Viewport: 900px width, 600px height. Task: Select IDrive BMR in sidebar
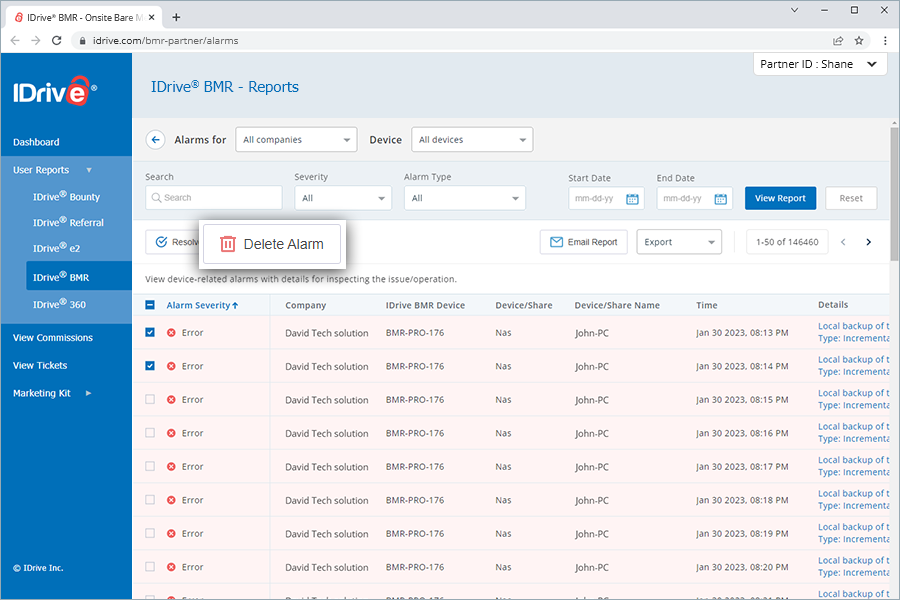pos(79,276)
